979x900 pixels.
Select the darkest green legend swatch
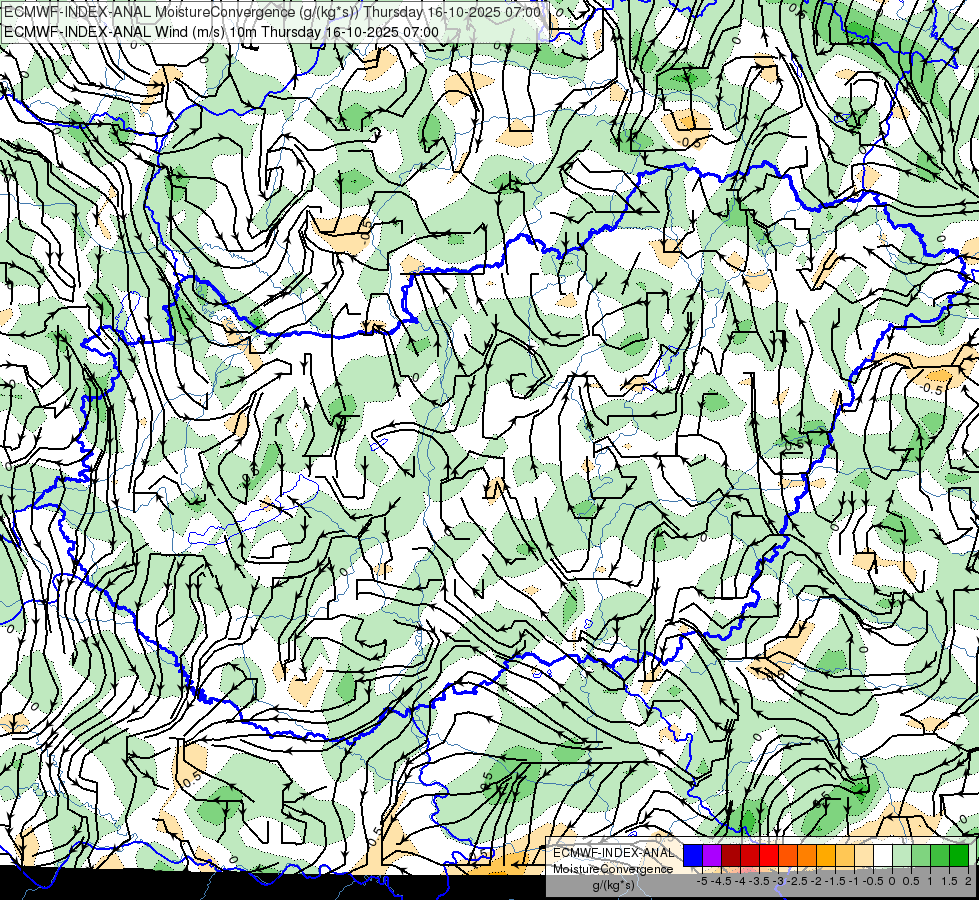click(x=960, y=856)
